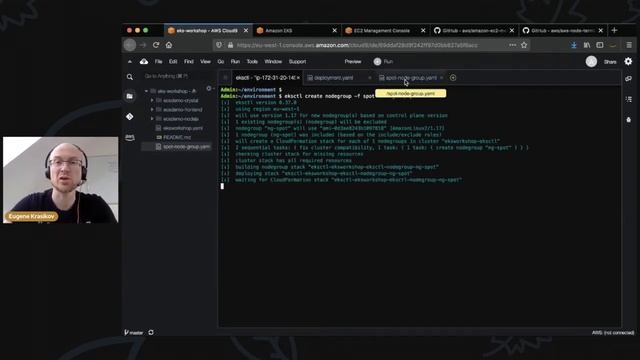Open the Go menu
The image size is (640, 360).
[x=221, y=62]
